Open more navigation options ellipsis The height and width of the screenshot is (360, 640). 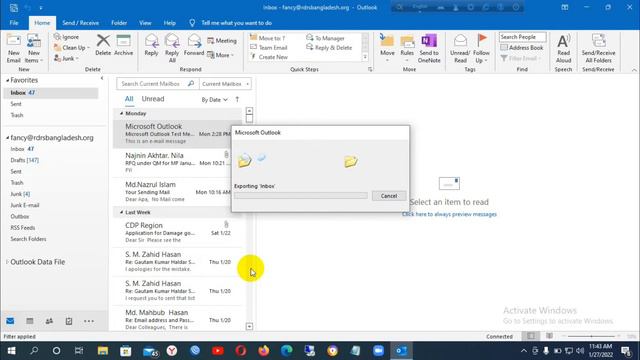[89, 321]
